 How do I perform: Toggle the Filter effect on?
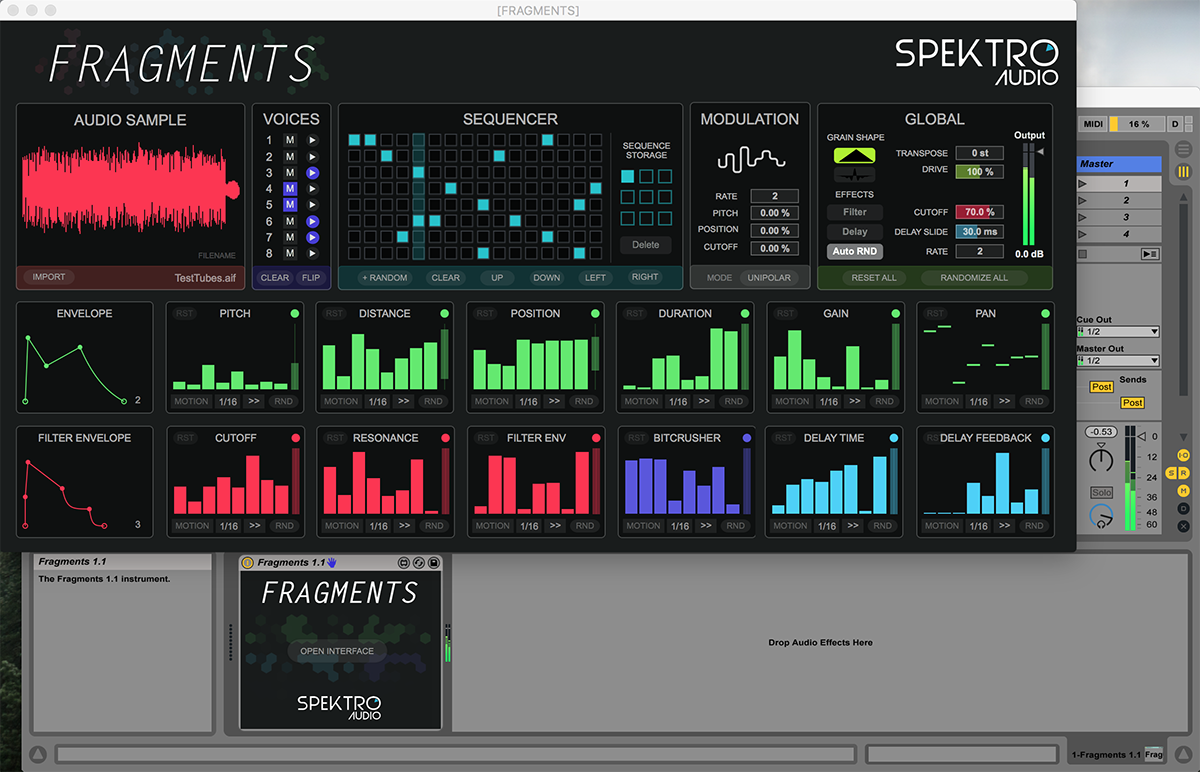[x=854, y=212]
